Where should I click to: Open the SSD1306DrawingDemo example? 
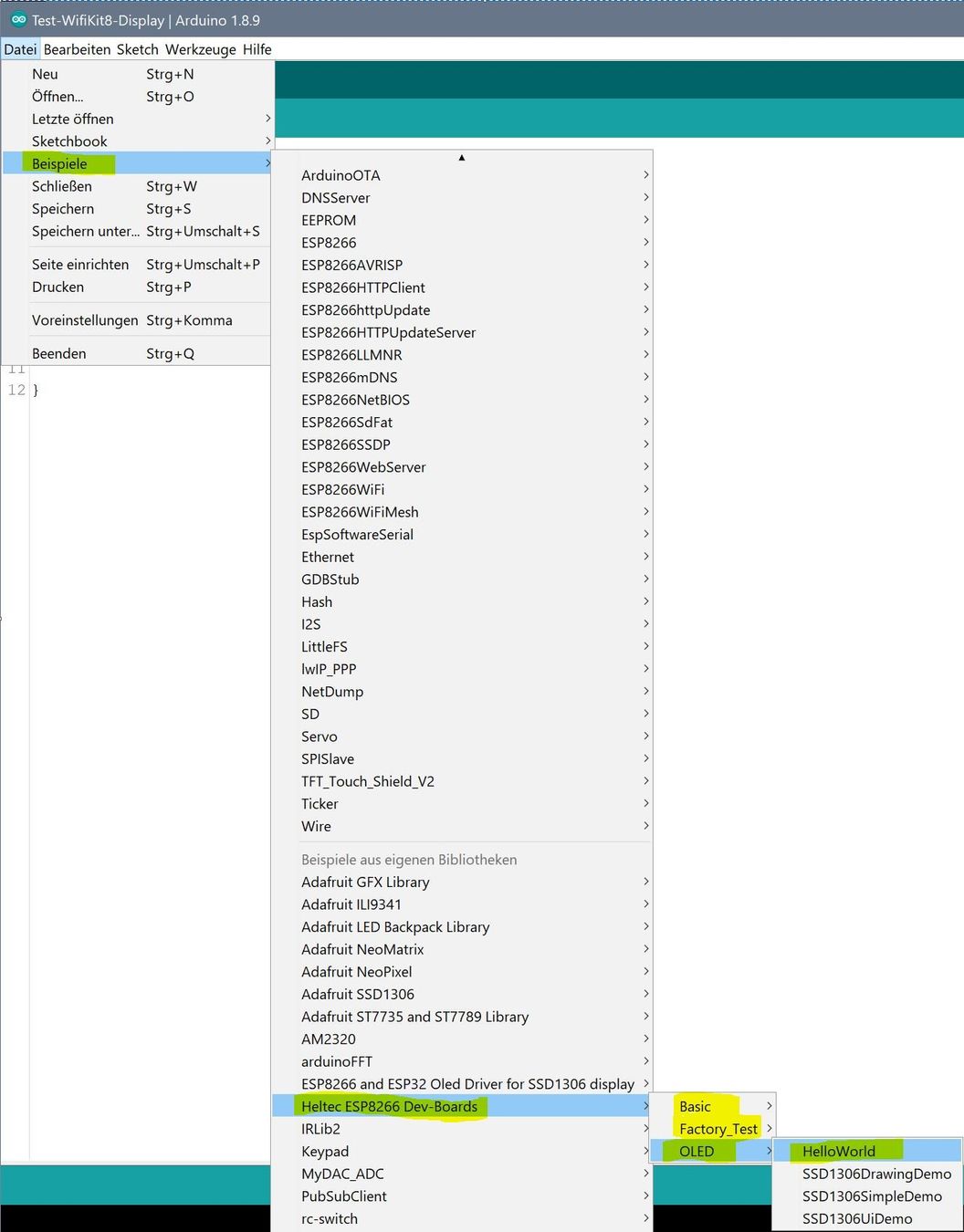867,1175
